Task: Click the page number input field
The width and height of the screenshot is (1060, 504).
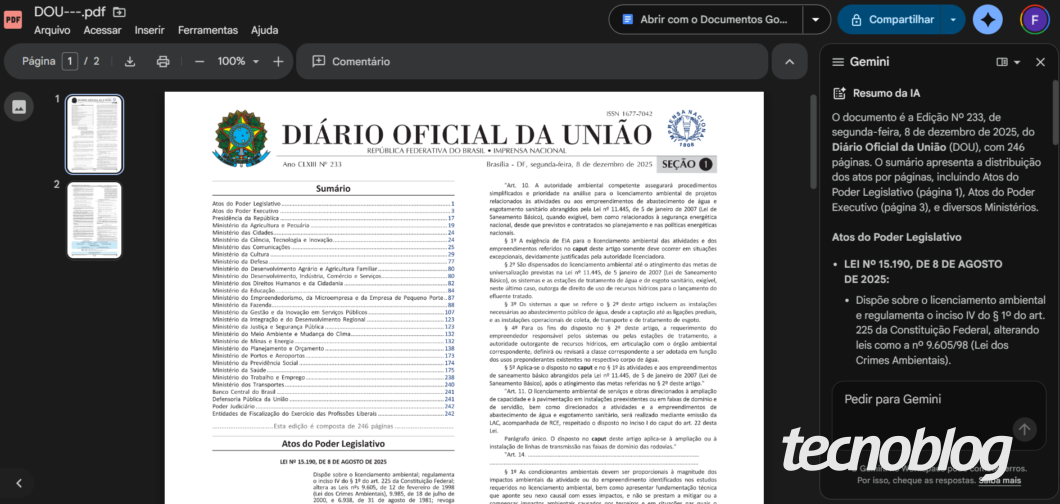Action: click(70, 61)
